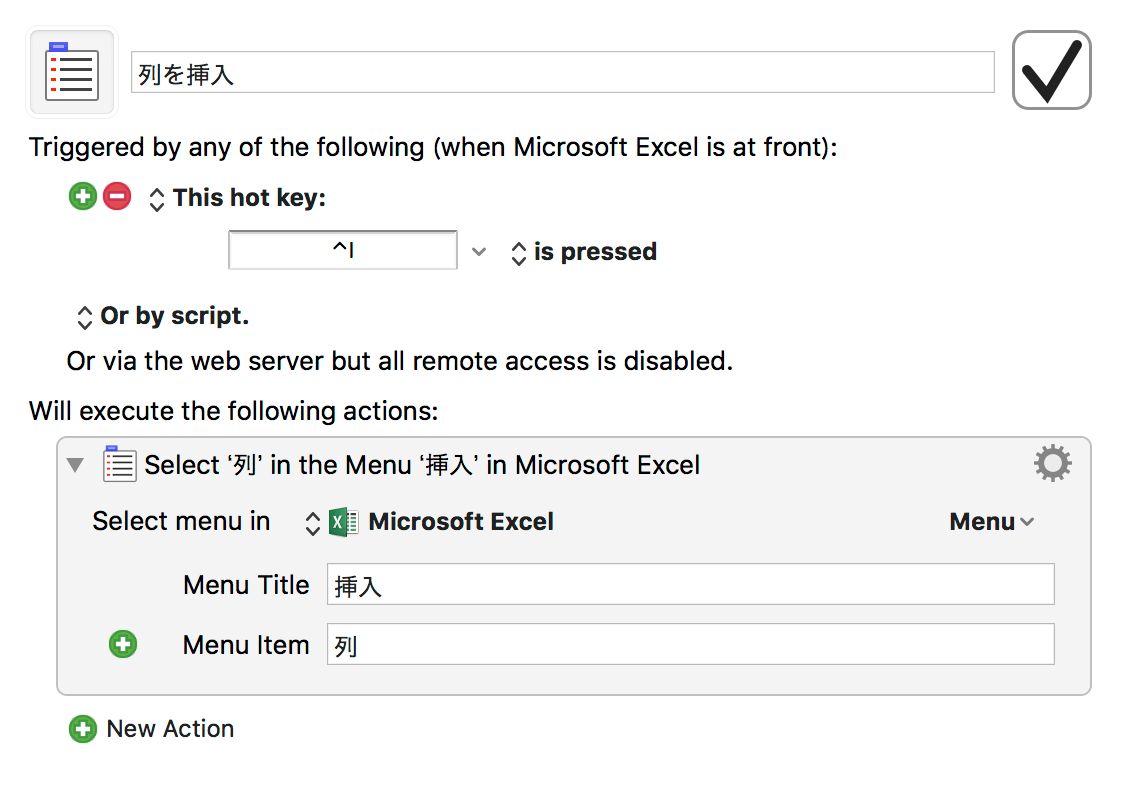
Task: Click the New Action button
Action: [152, 729]
